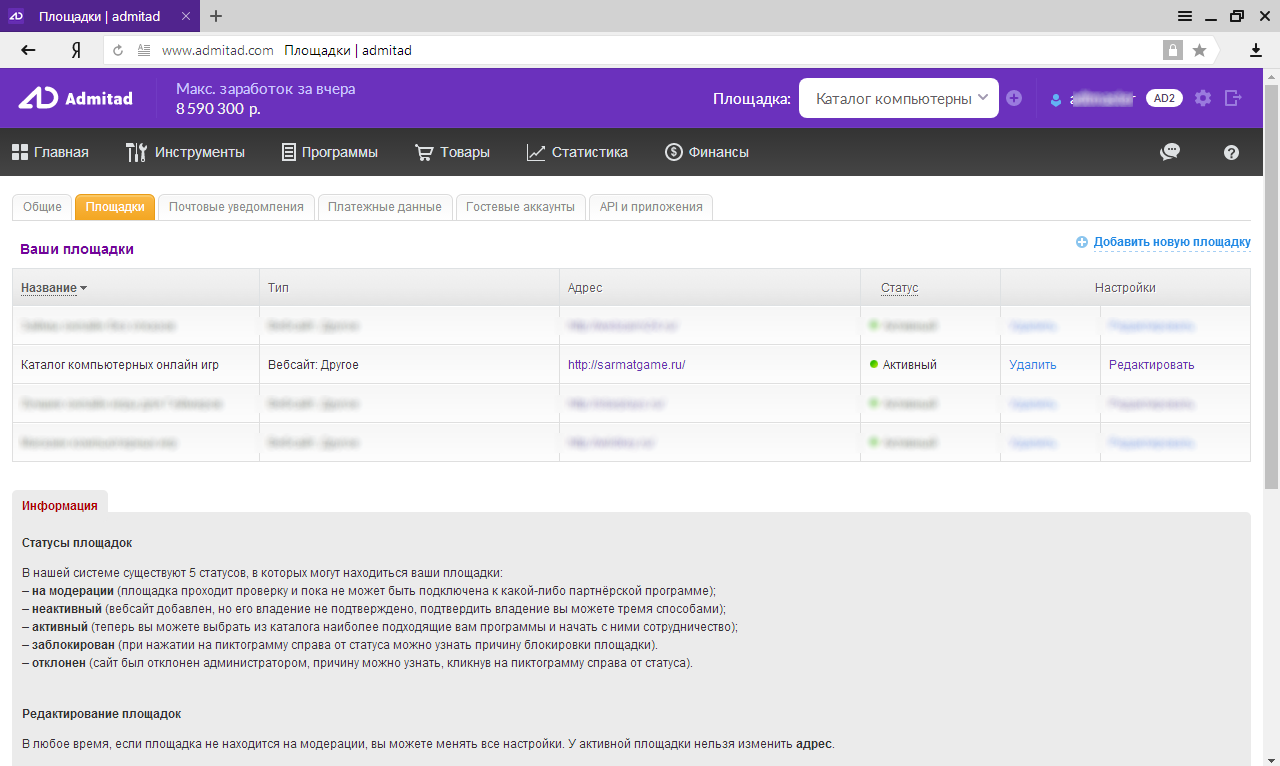This screenshot has width=1280, height=766.
Task: Click Добавить новую площадку link
Action: pyautogui.click(x=1164, y=242)
